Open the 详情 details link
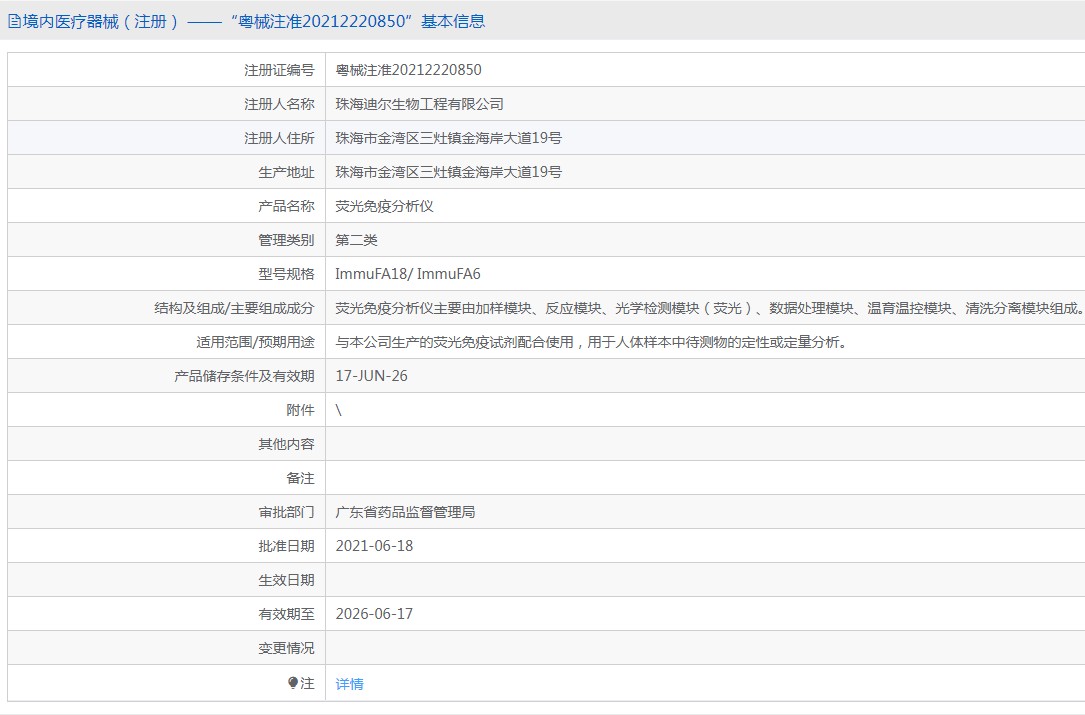The image size is (1085, 715). tap(349, 684)
